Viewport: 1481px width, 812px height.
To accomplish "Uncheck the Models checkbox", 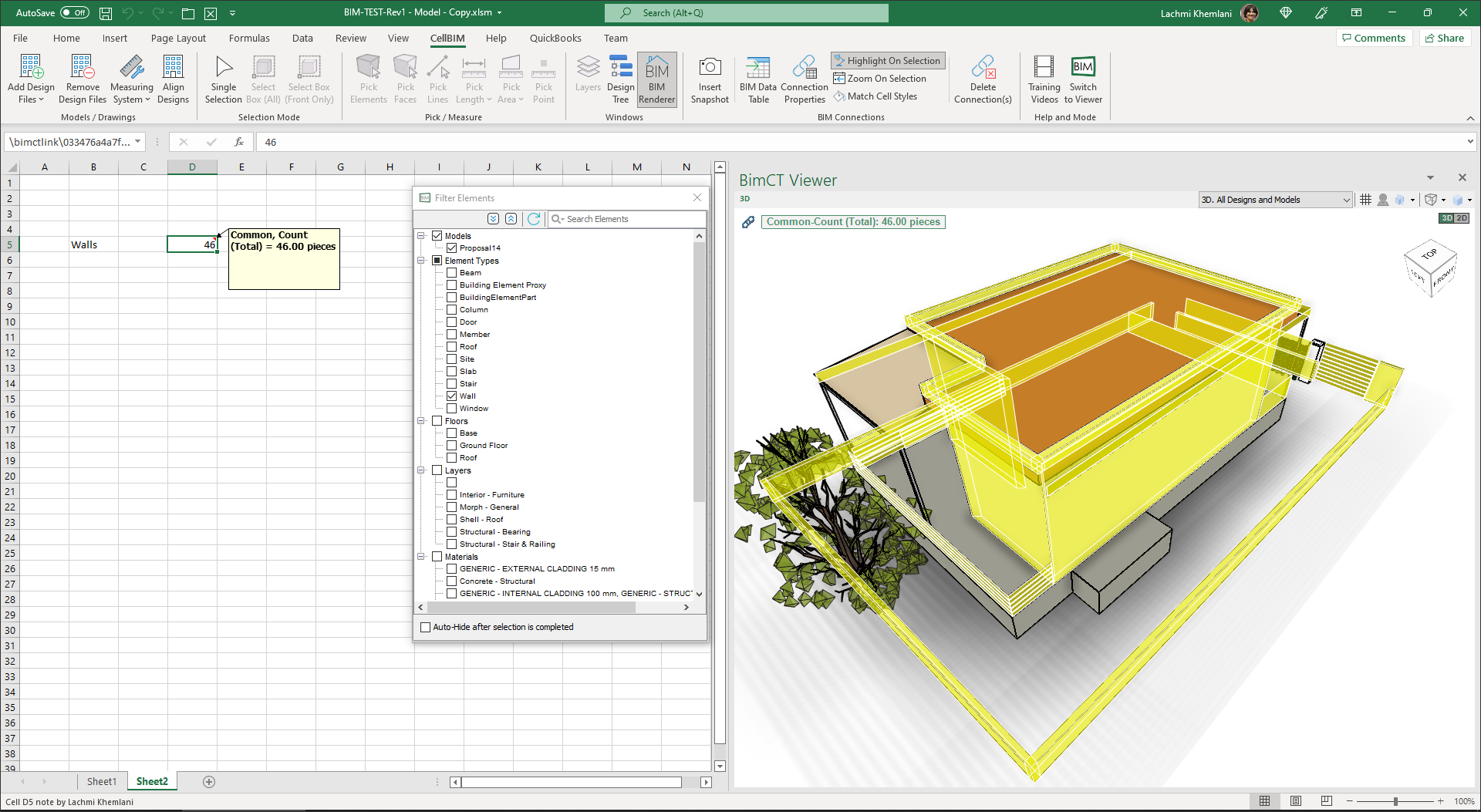I will [x=437, y=236].
